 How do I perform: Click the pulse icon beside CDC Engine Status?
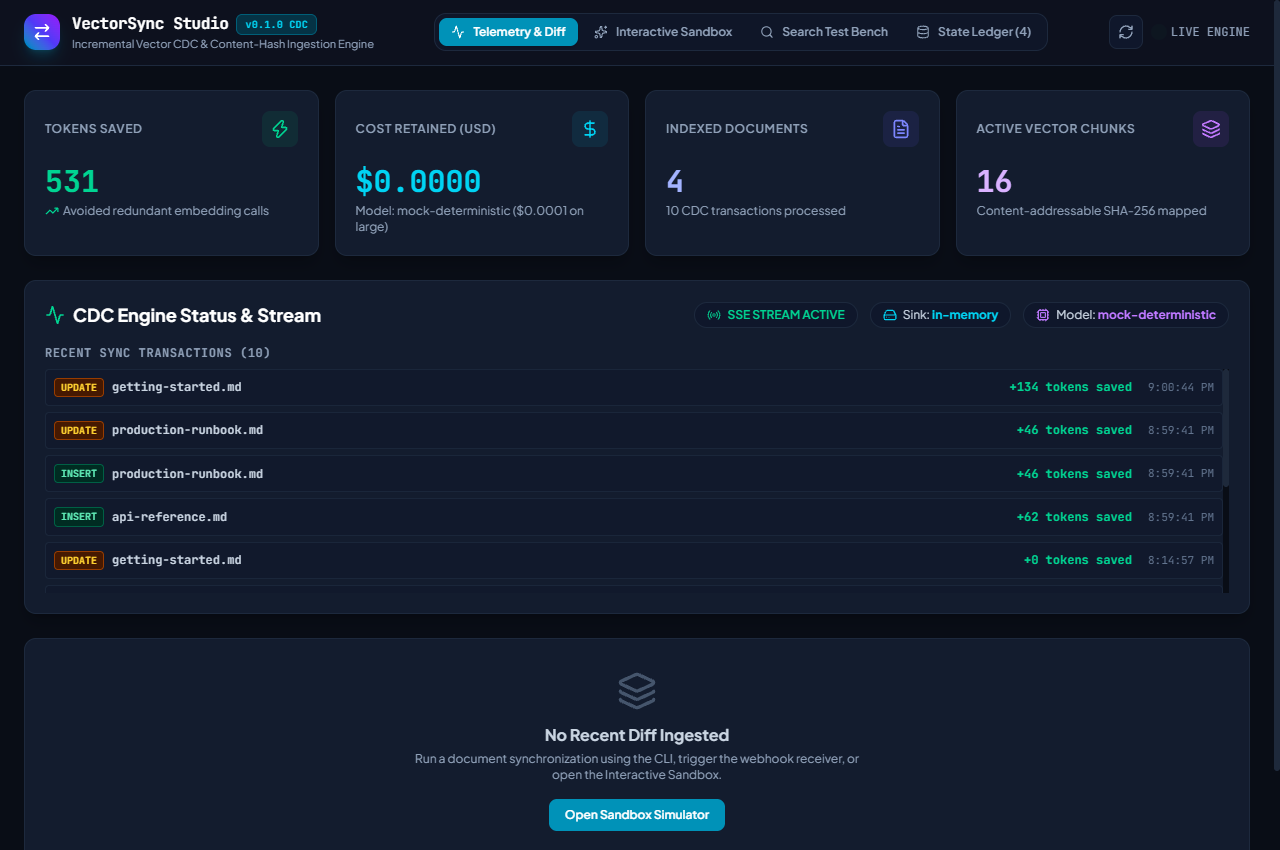click(x=55, y=315)
